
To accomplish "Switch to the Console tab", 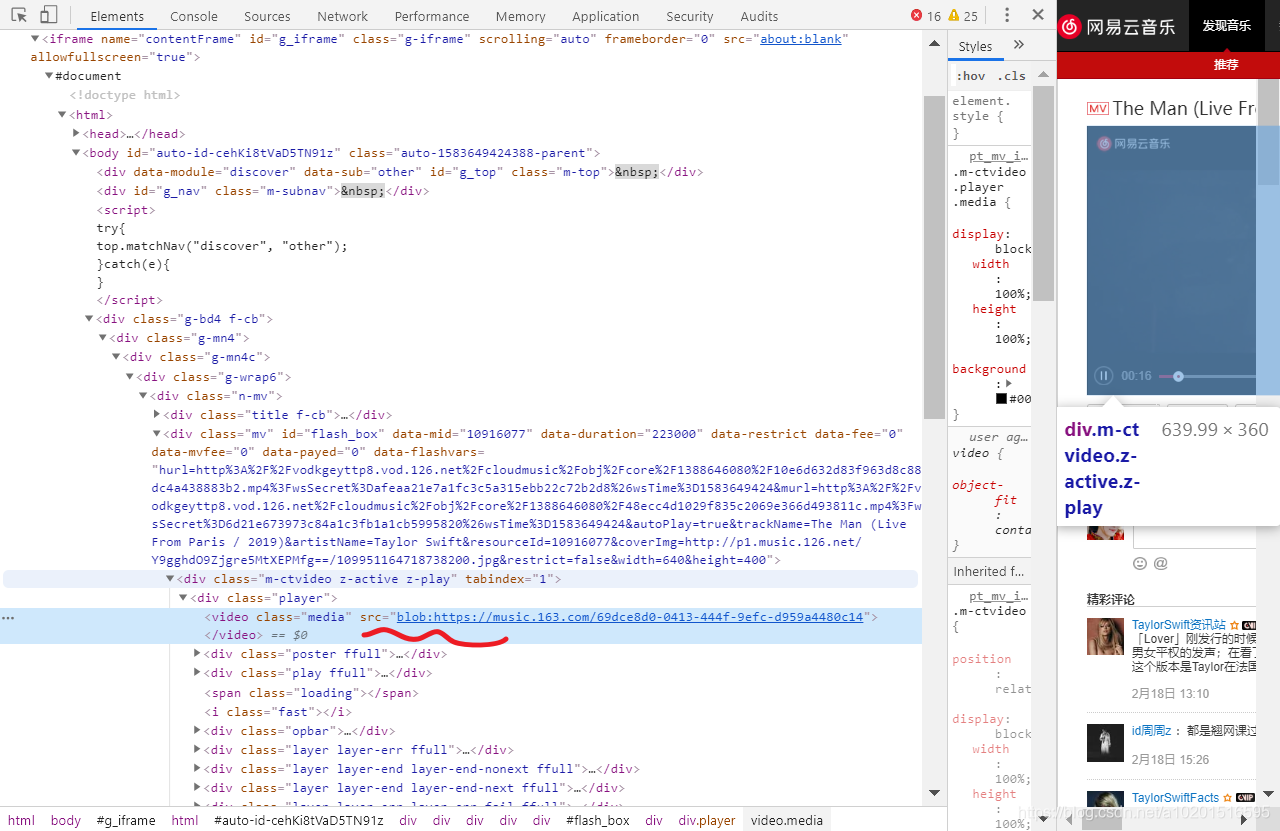I will 194,16.
